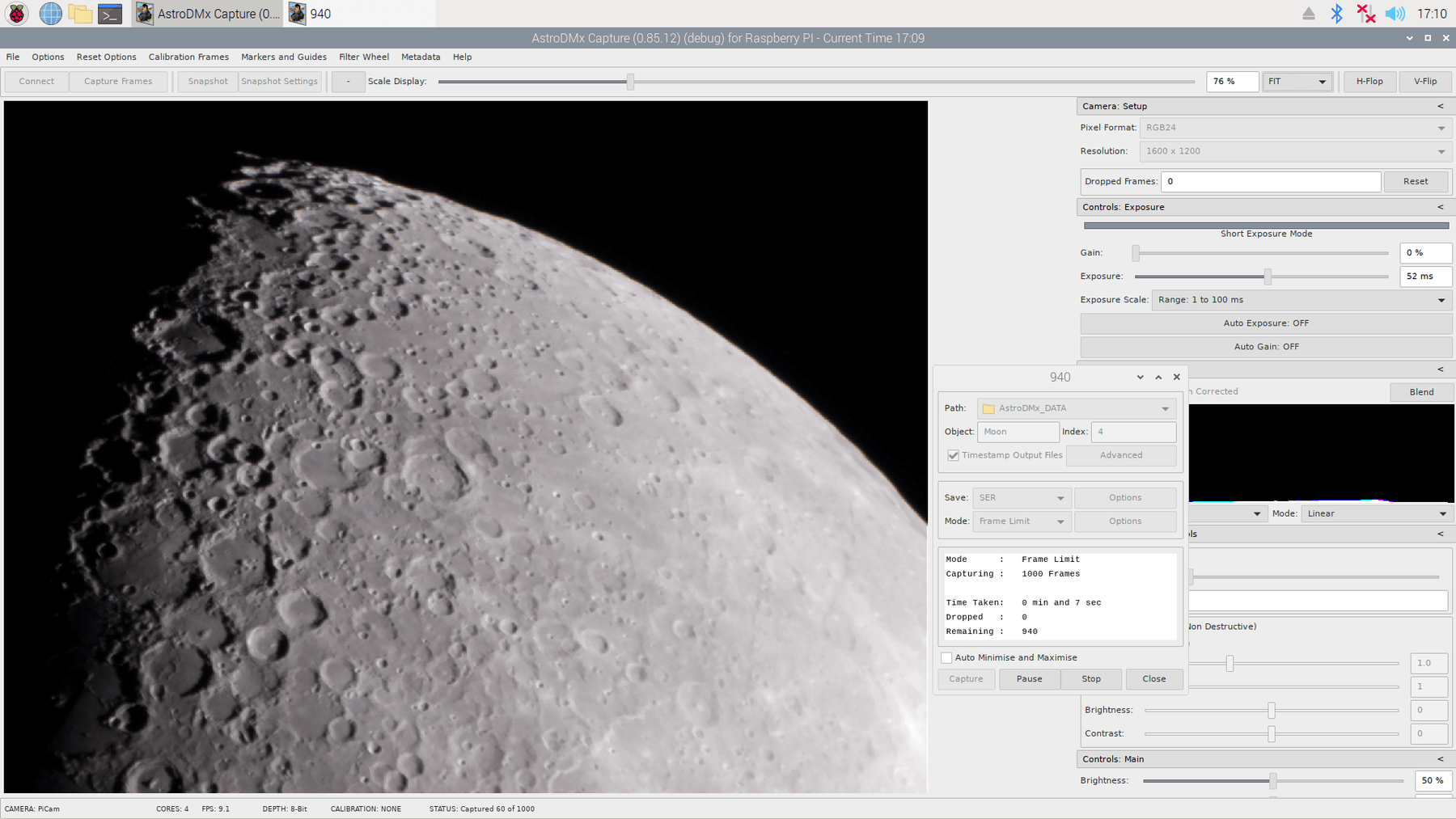Viewport: 1456px width, 819px height.
Task: Click the Close button in 940 dialog
Action: click(x=1154, y=679)
